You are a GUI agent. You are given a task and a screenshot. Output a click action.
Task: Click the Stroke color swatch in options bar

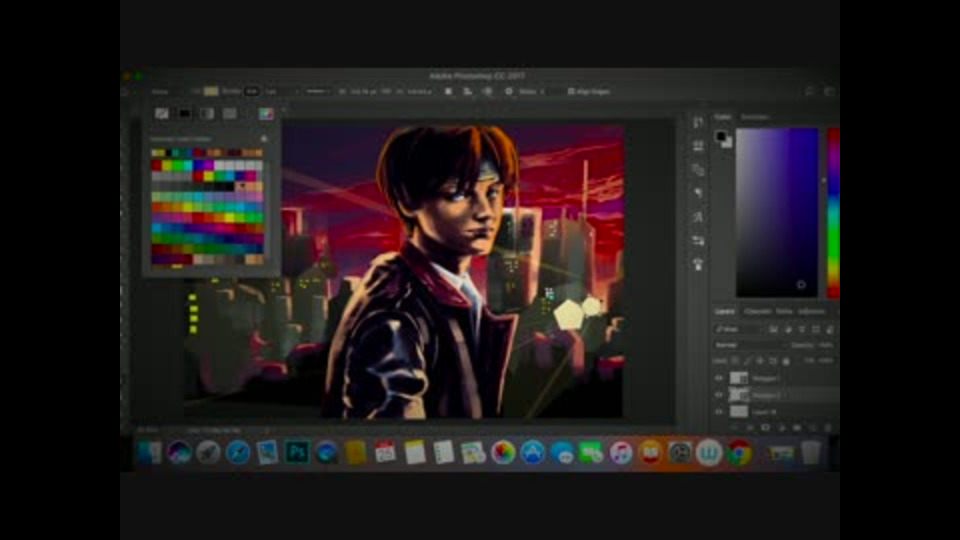point(252,91)
